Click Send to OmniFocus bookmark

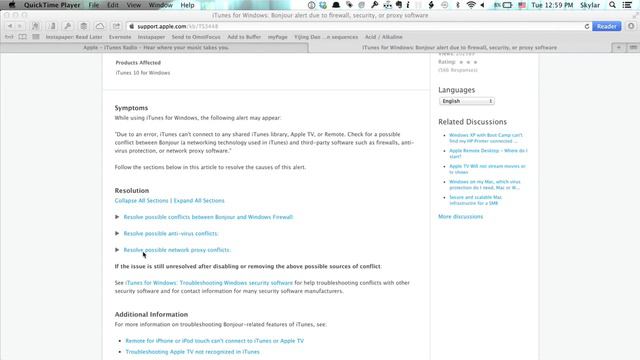[x=196, y=37]
